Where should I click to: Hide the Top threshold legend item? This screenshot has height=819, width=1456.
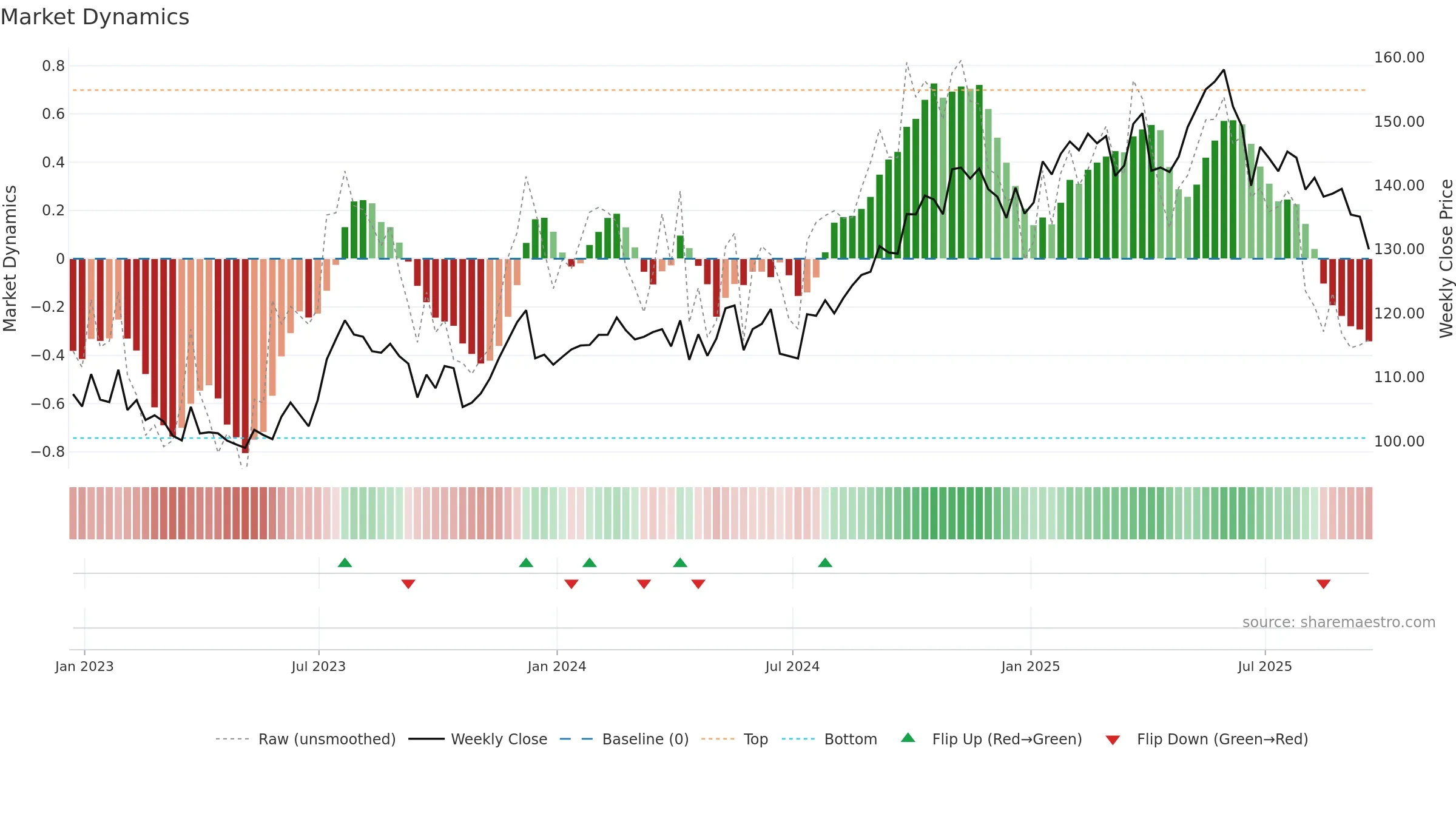(735, 739)
